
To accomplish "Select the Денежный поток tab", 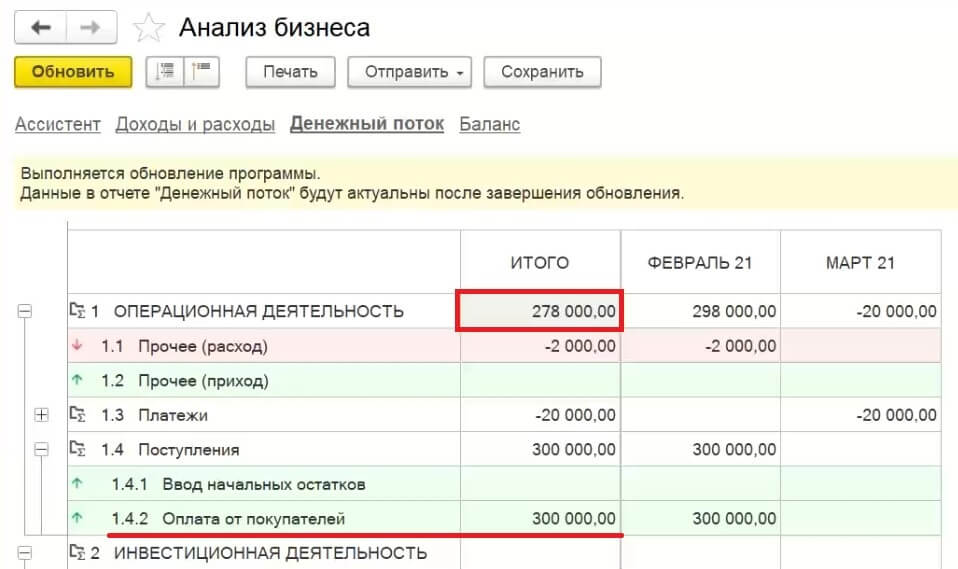I will pyautogui.click(x=367, y=123).
